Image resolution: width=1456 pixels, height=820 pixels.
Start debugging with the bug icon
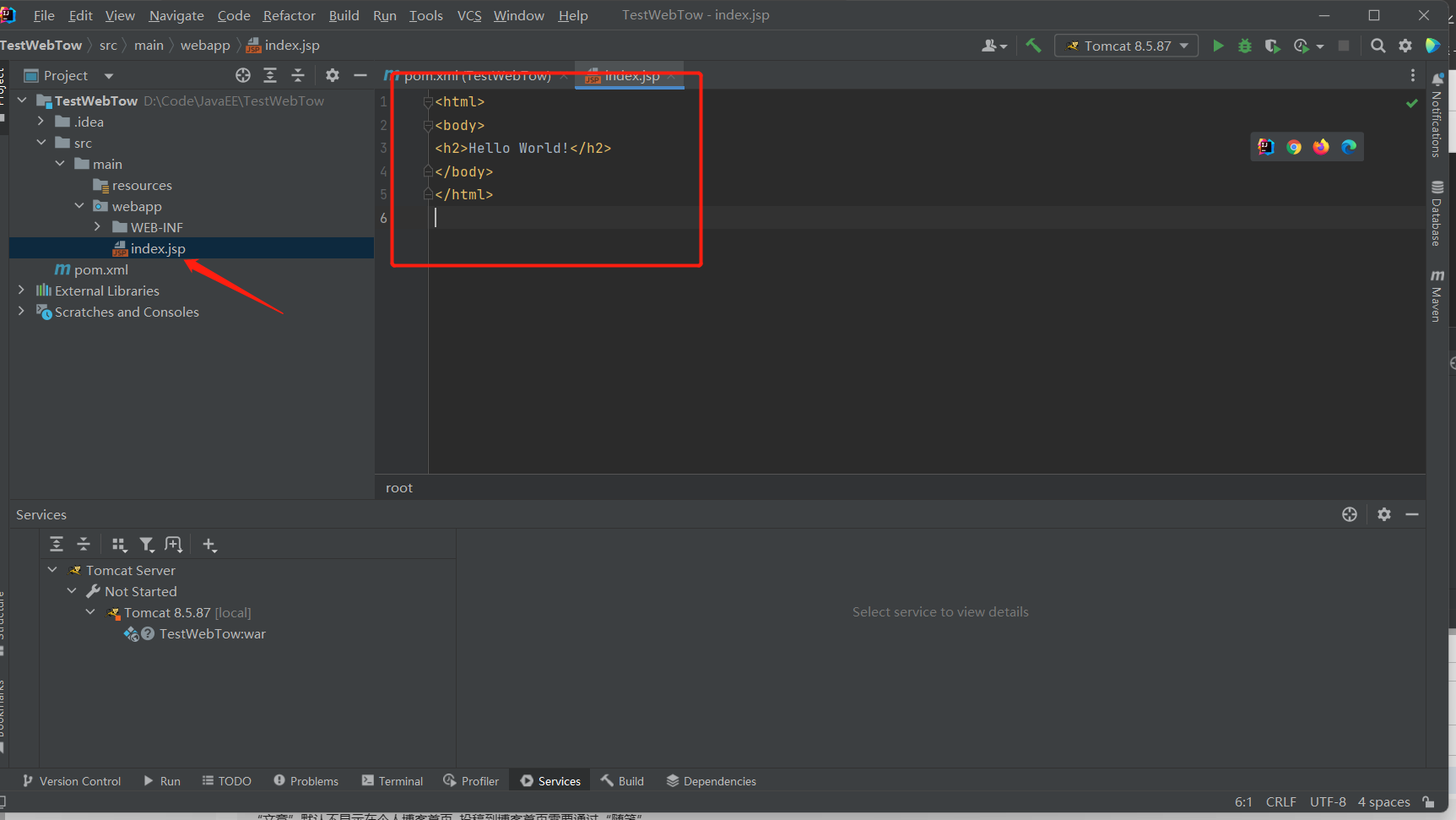tap(1245, 46)
